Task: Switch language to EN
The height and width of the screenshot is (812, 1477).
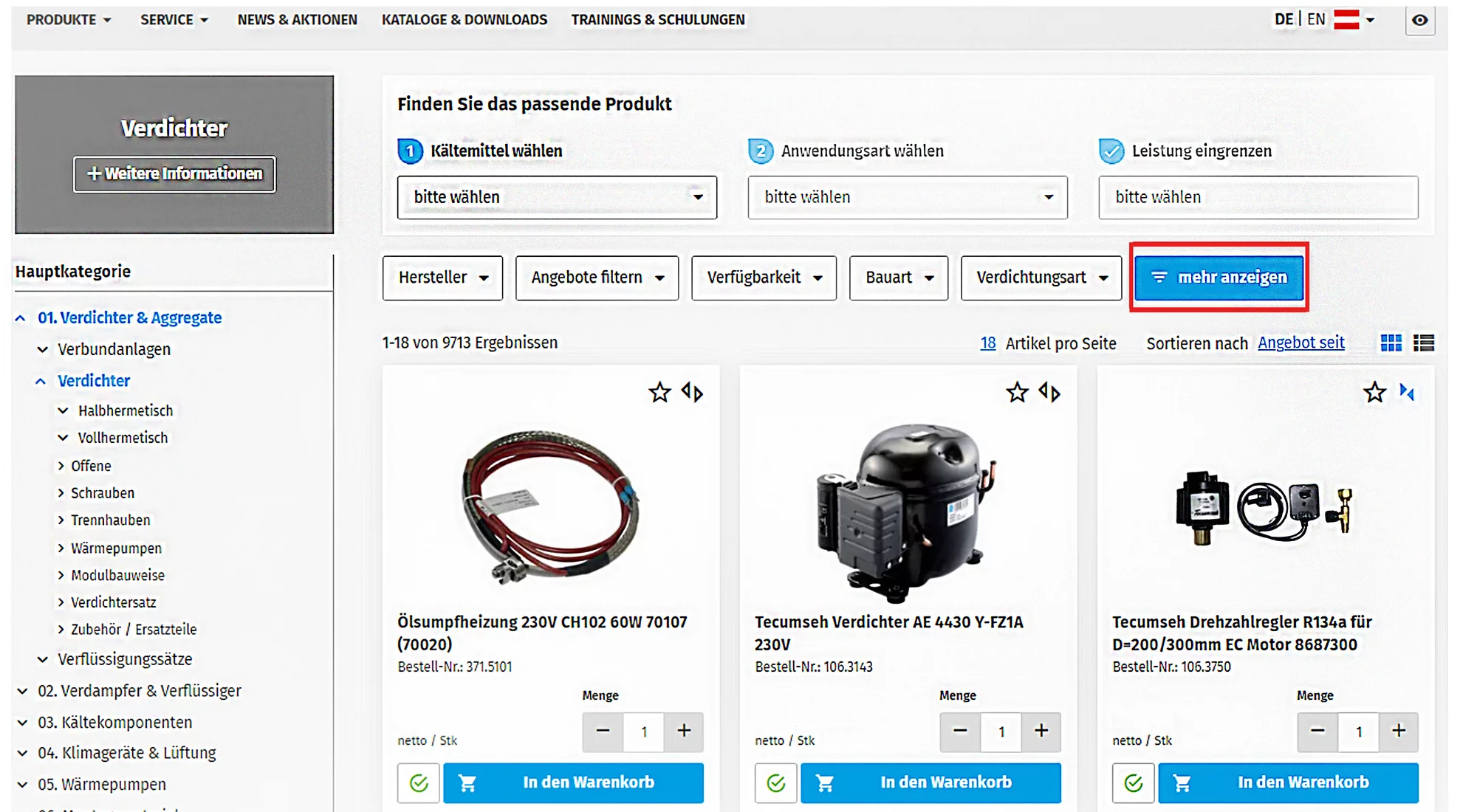Action: tap(1316, 20)
